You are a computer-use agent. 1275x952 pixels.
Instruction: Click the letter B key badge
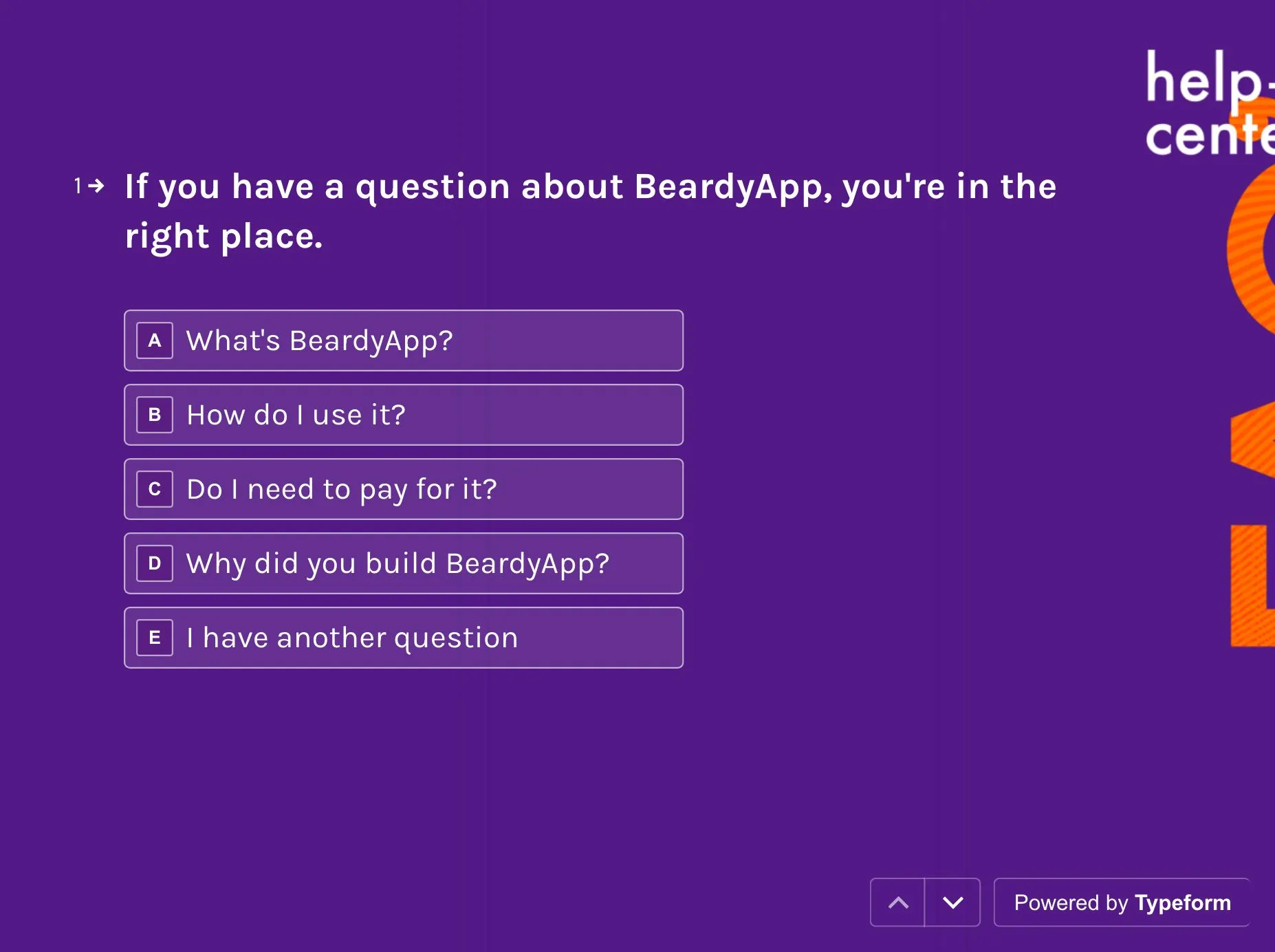click(x=155, y=415)
